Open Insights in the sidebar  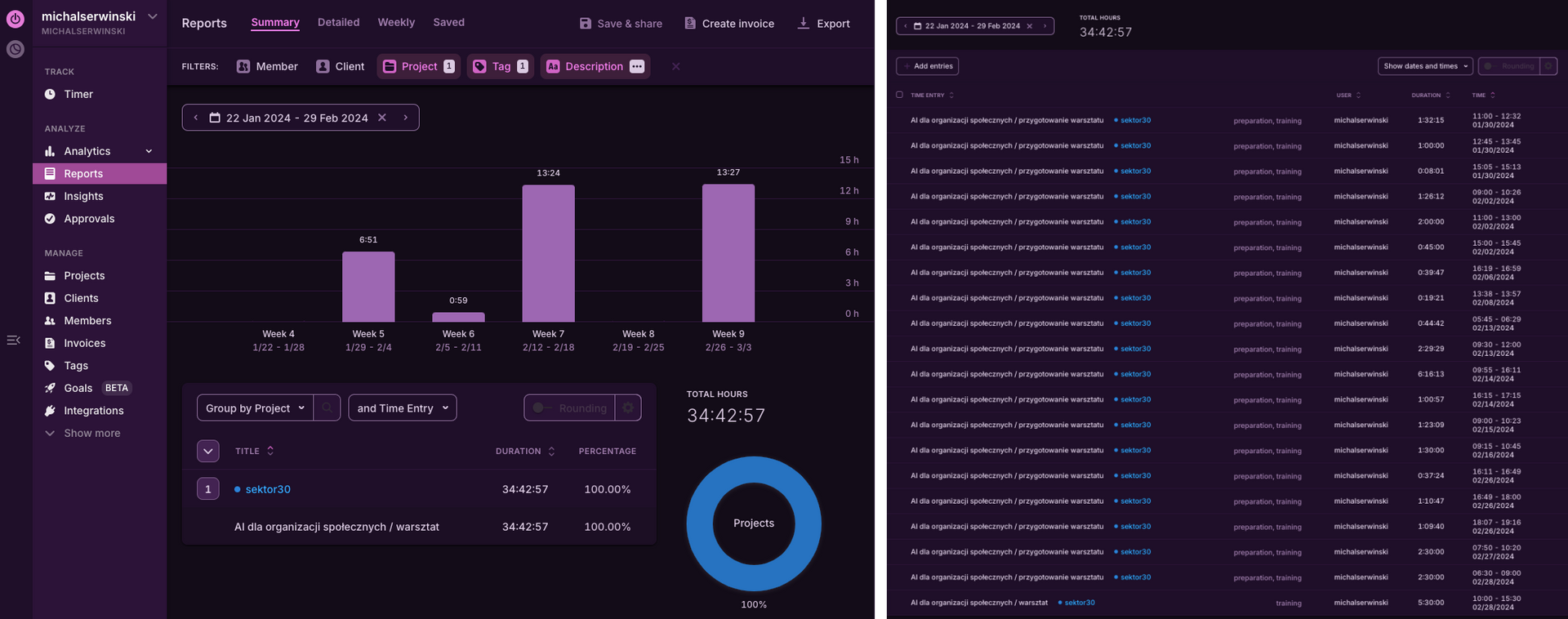pyautogui.click(x=83, y=197)
